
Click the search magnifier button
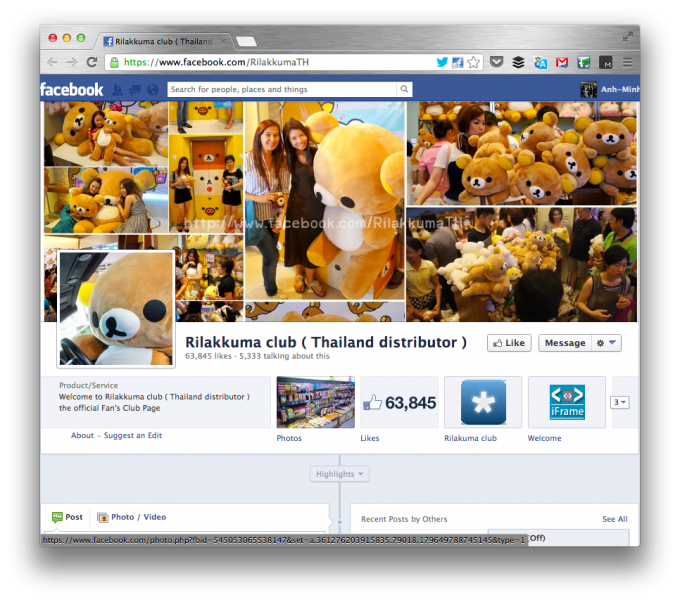[404, 89]
